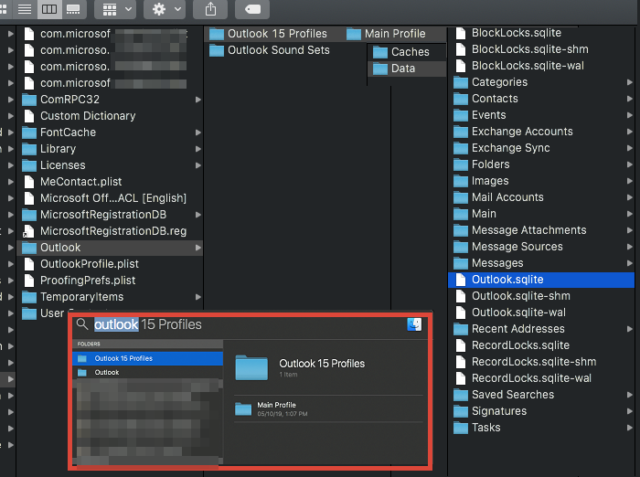Switch Finder to list view

pos(24,9)
